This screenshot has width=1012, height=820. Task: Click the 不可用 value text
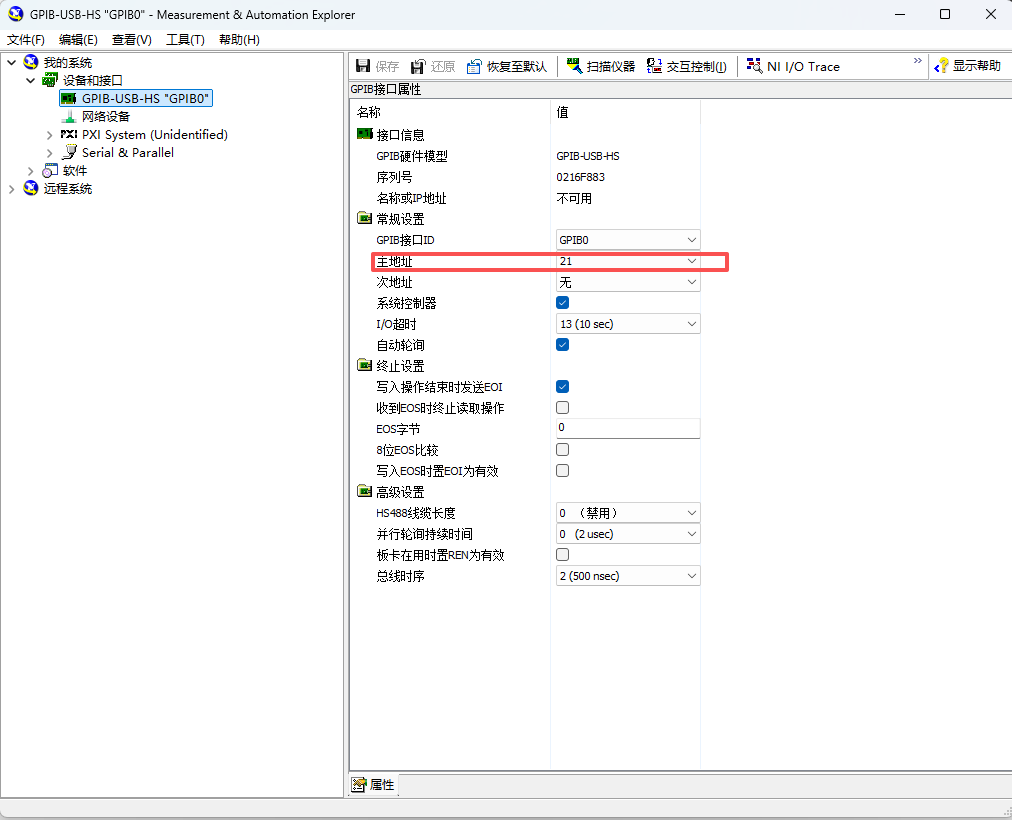tap(574, 198)
